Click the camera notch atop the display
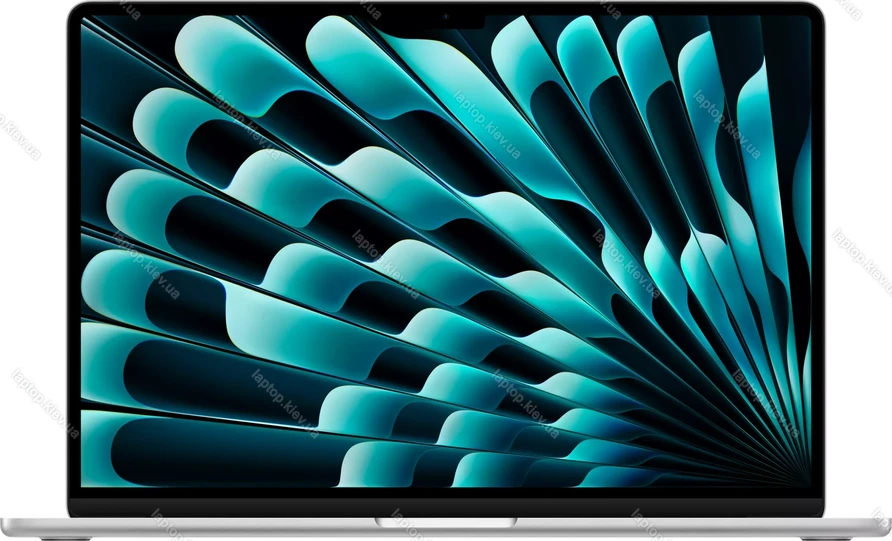This screenshot has height=541, width=892. [x=446, y=18]
